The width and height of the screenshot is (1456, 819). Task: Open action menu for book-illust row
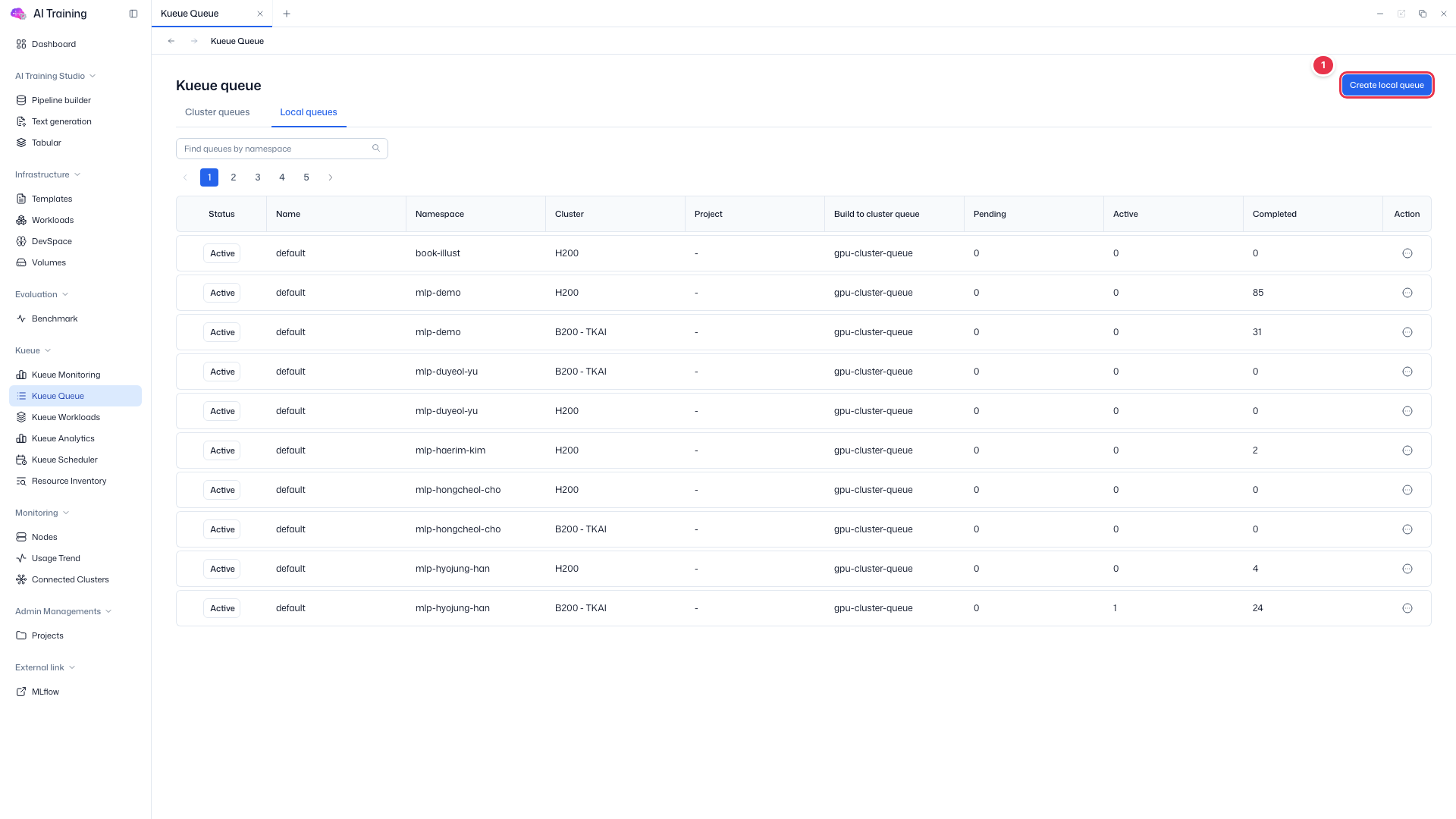click(x=1407, y=253)
